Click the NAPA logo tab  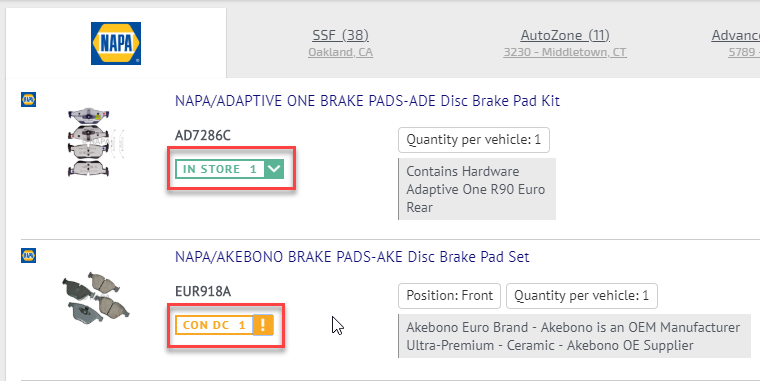[116, 43]
